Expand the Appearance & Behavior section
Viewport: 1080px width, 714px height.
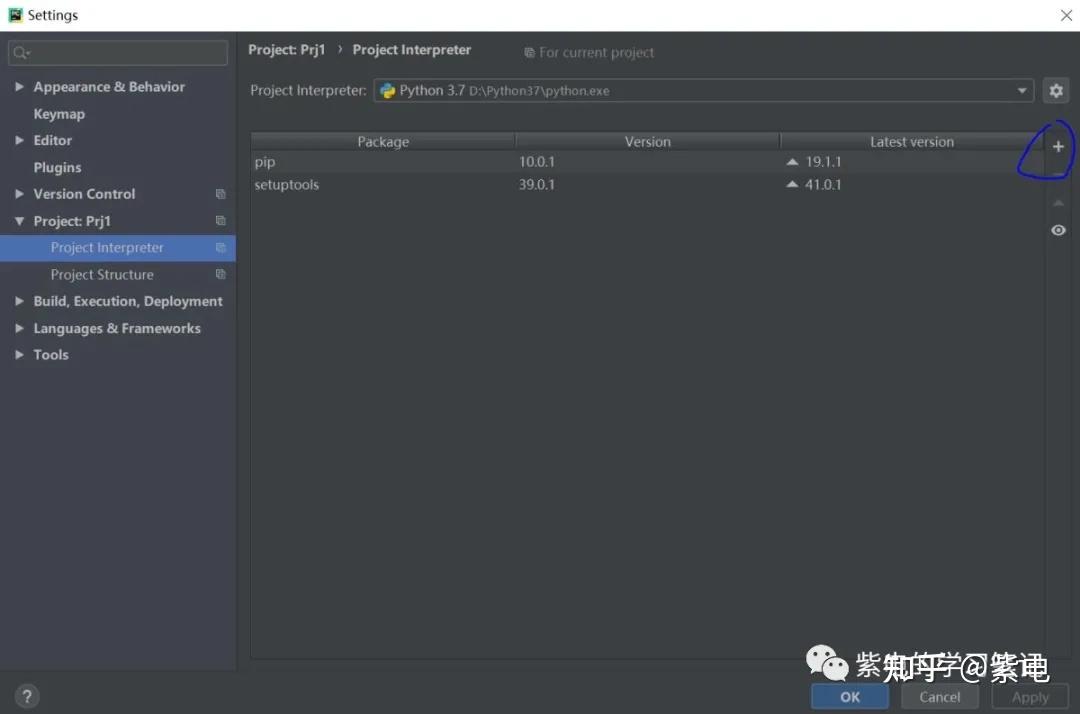tap(17, 87)
